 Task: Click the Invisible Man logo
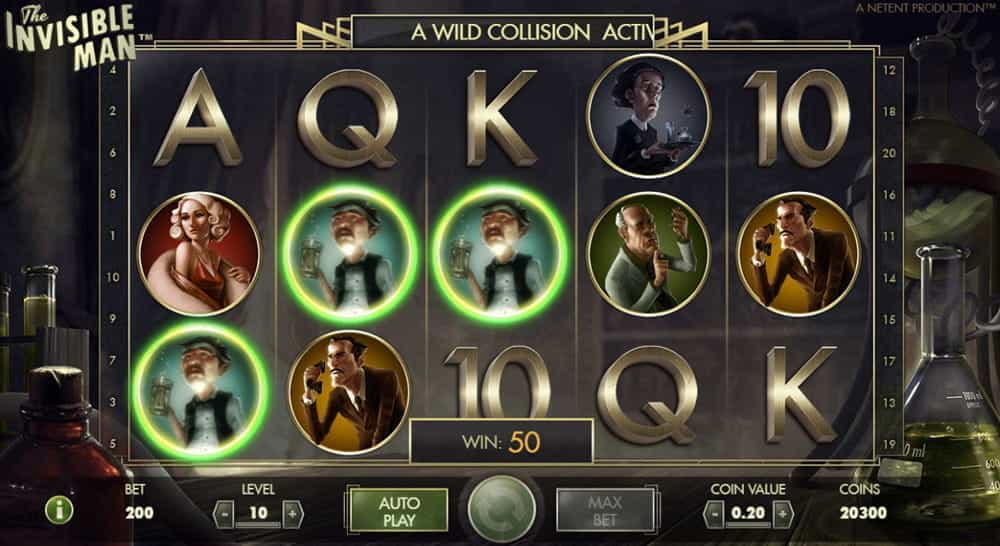pyautogui.click(x=70, y=38)
